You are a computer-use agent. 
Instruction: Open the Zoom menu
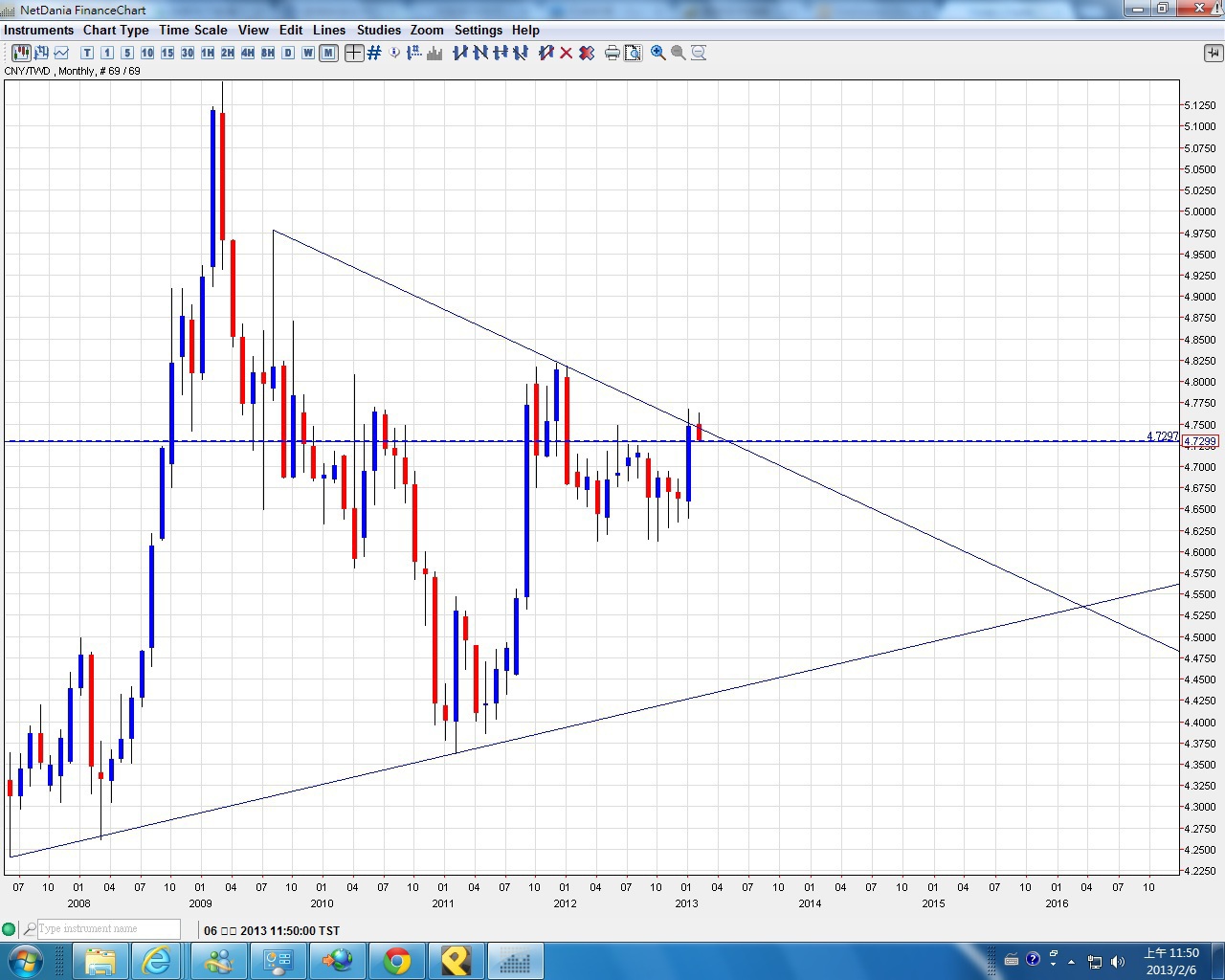click(x=427, y=30)
